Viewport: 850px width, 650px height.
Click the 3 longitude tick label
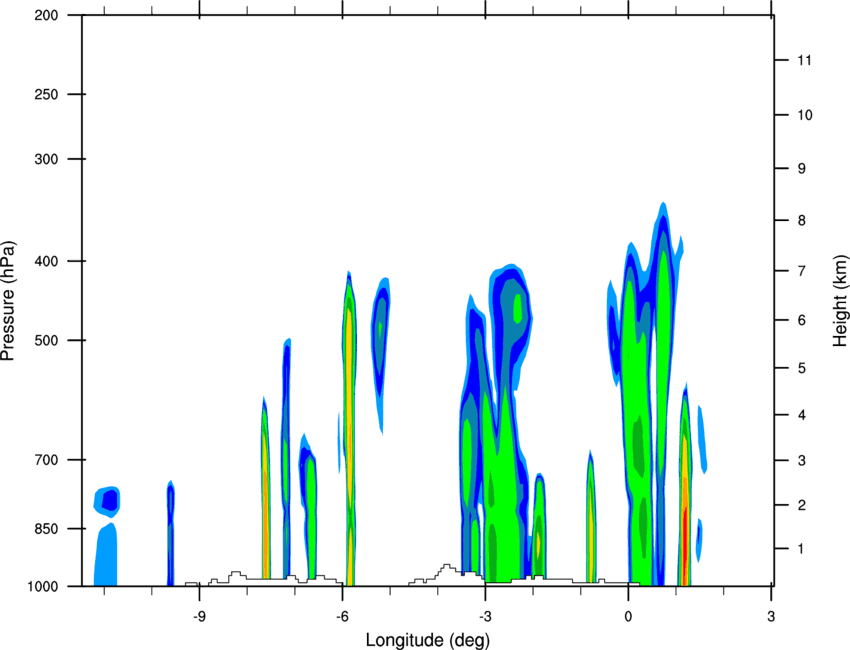tap(771, 616)
